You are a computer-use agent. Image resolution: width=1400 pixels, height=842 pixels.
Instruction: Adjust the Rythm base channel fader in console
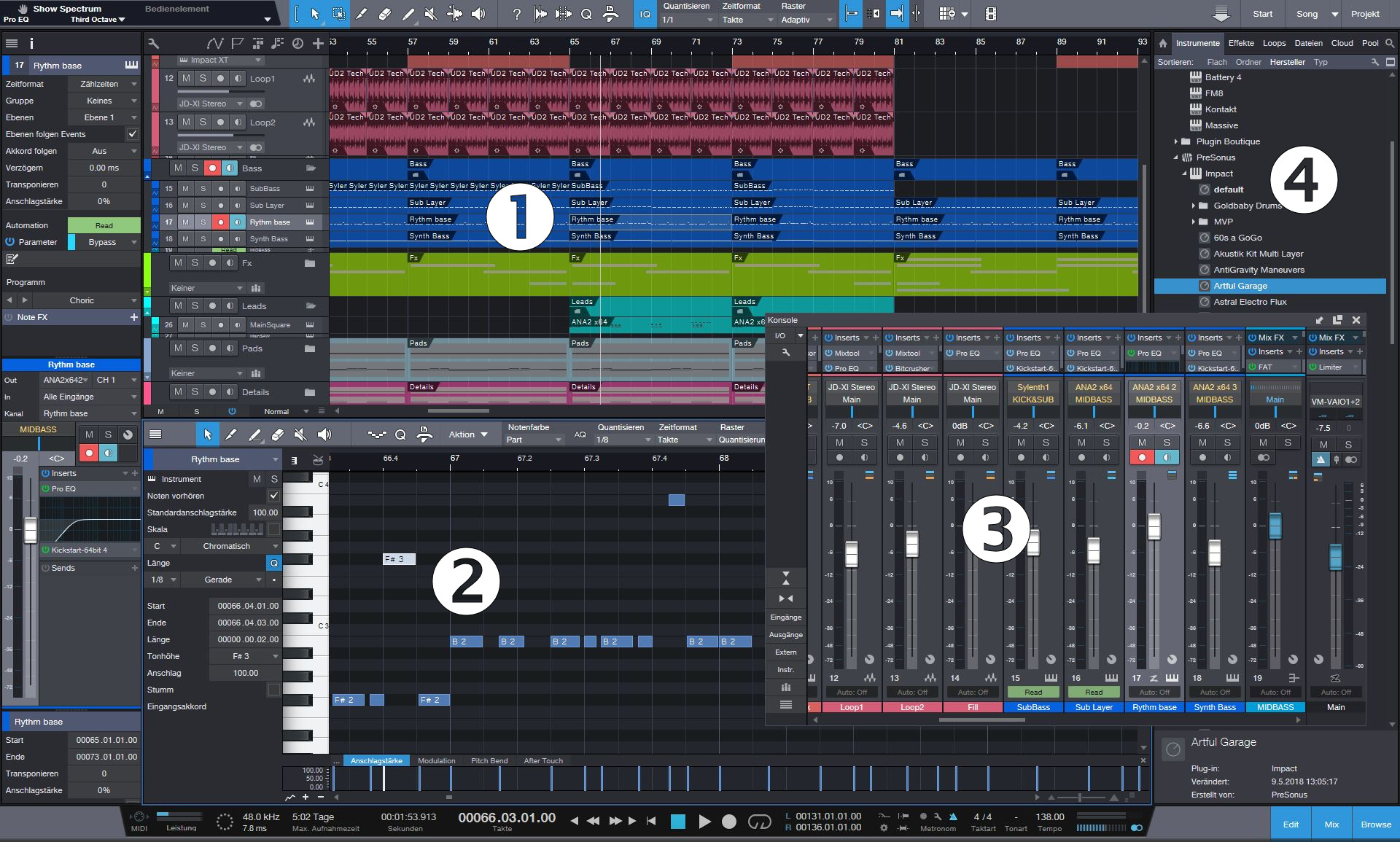(1154, 526)
